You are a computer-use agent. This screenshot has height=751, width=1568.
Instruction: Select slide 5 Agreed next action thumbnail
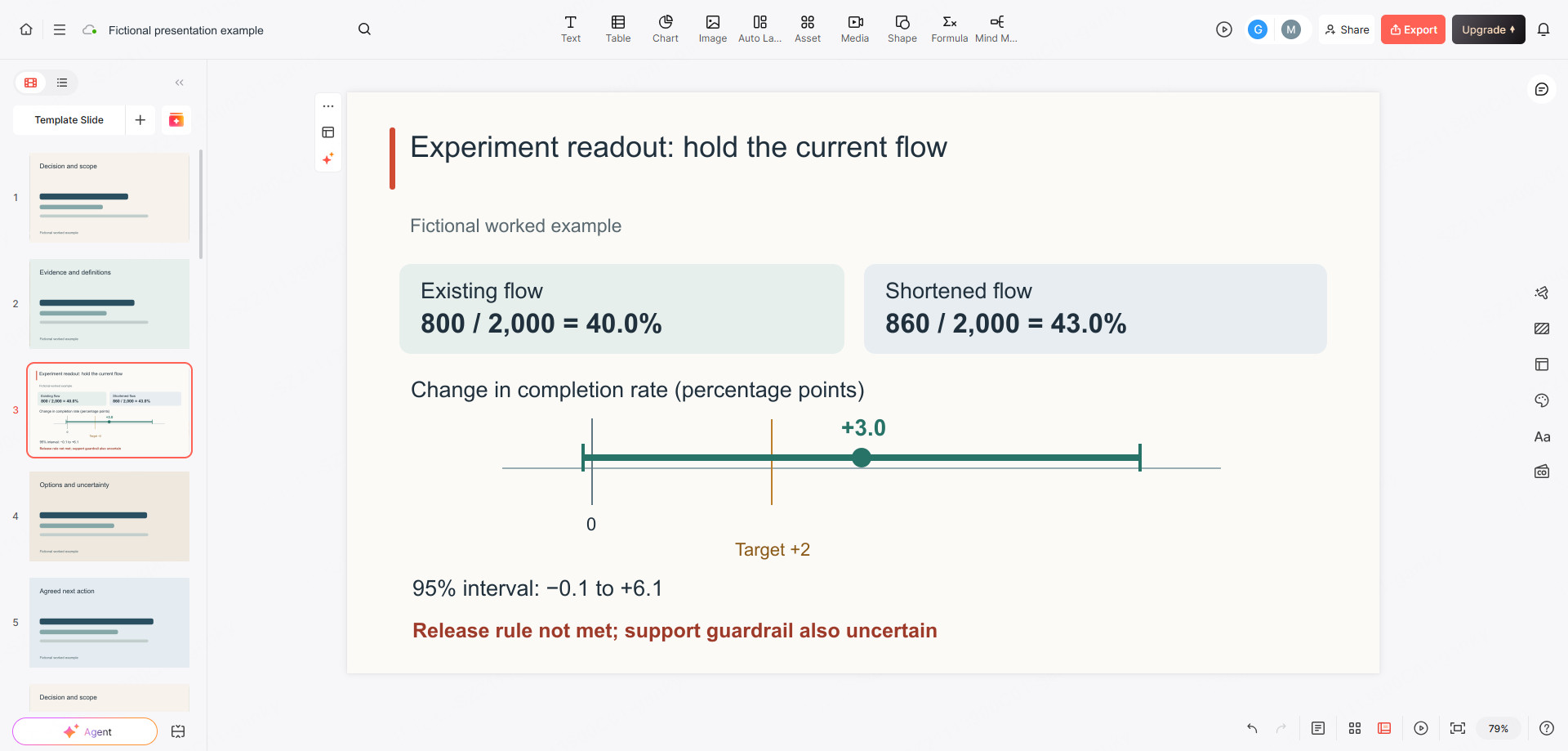coord(109,623)
